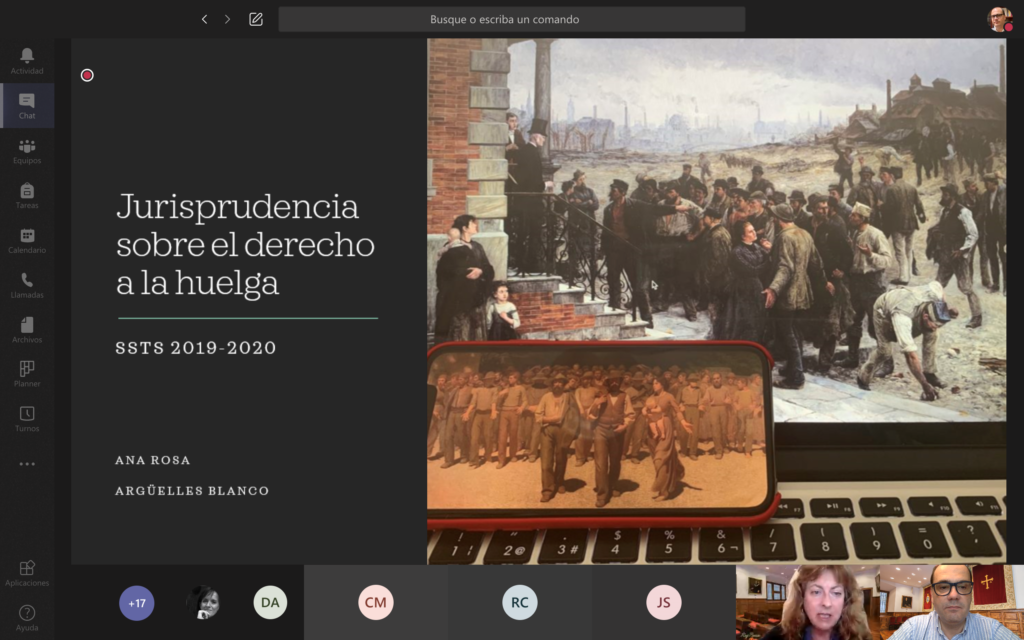Open Archivos files section
The height and width of the screenshot is (640, 1024).
point(27,329)
